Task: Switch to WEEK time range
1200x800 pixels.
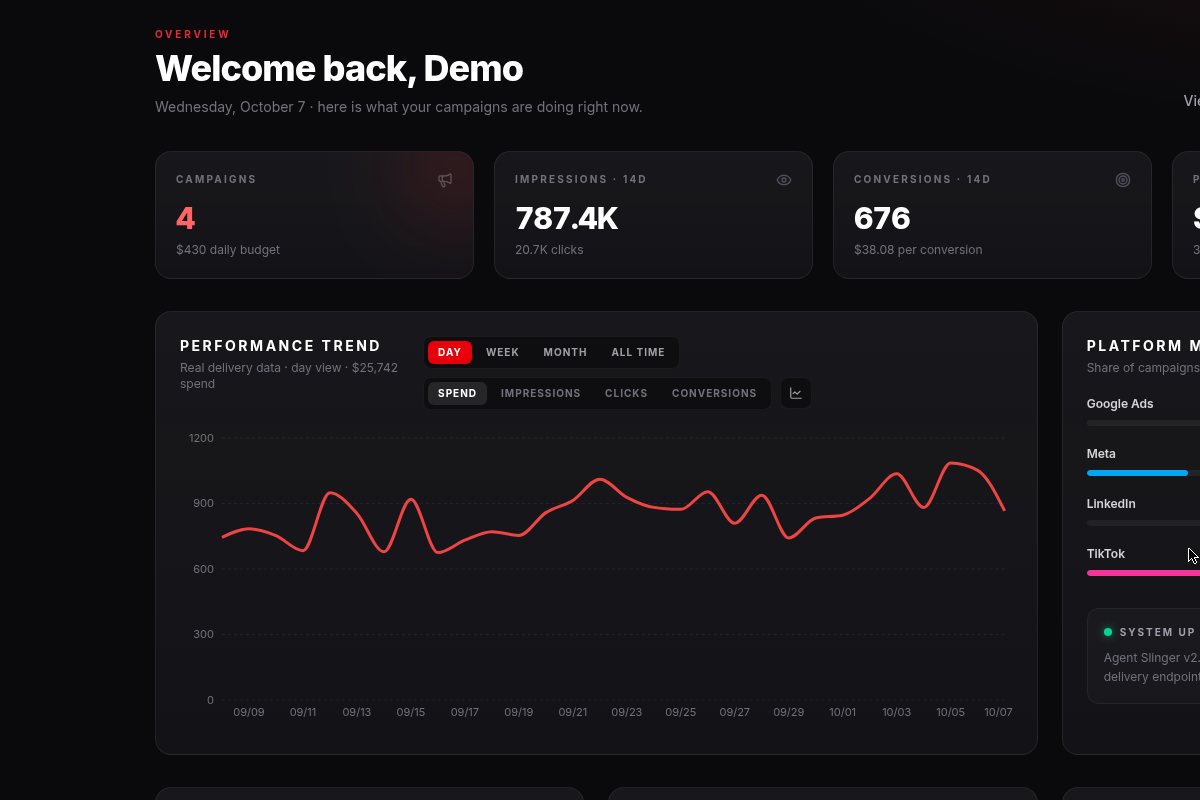Action: point(502,352)
